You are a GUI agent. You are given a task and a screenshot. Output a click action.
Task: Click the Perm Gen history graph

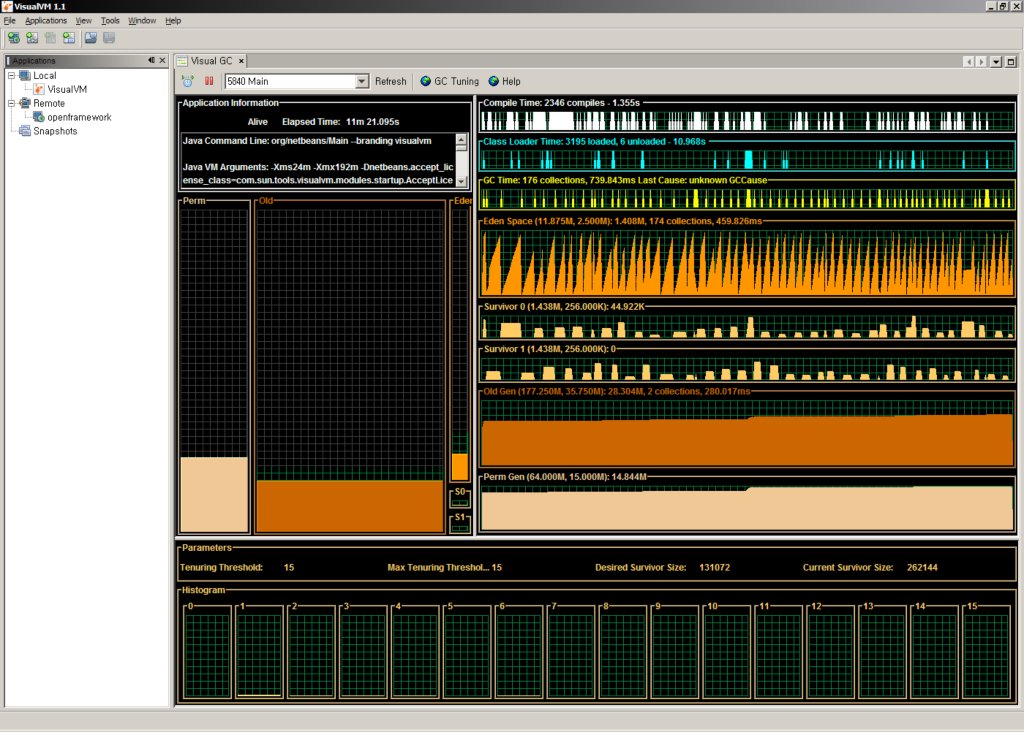(747, 508)
